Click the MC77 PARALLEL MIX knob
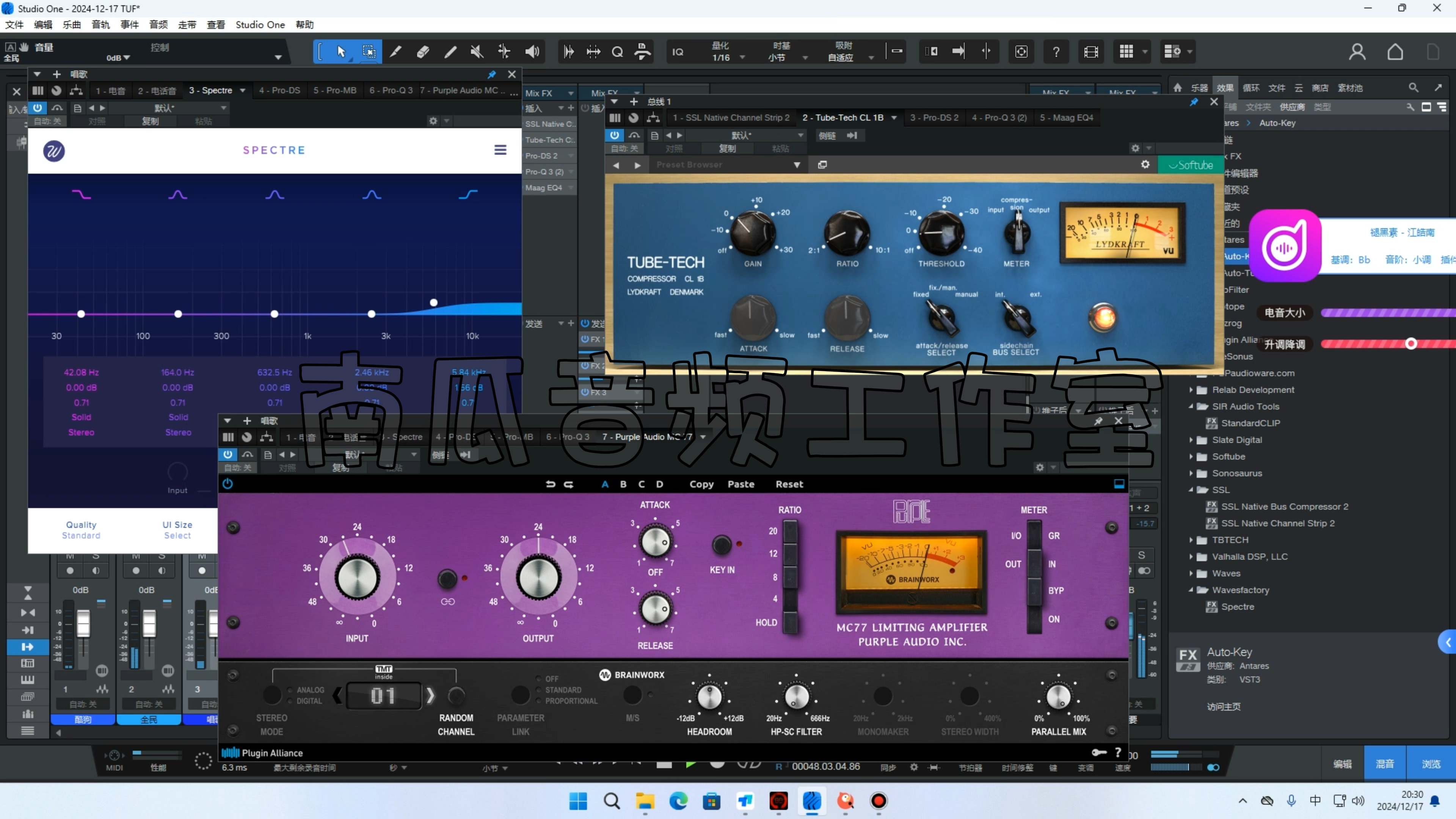This screenshot has width=1456, height=819. (x=1058, y=697)
